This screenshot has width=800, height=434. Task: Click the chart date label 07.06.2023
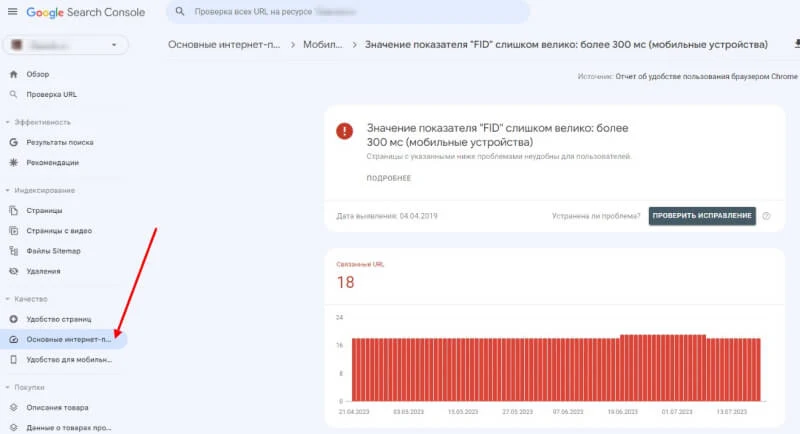tap(568, 412)
